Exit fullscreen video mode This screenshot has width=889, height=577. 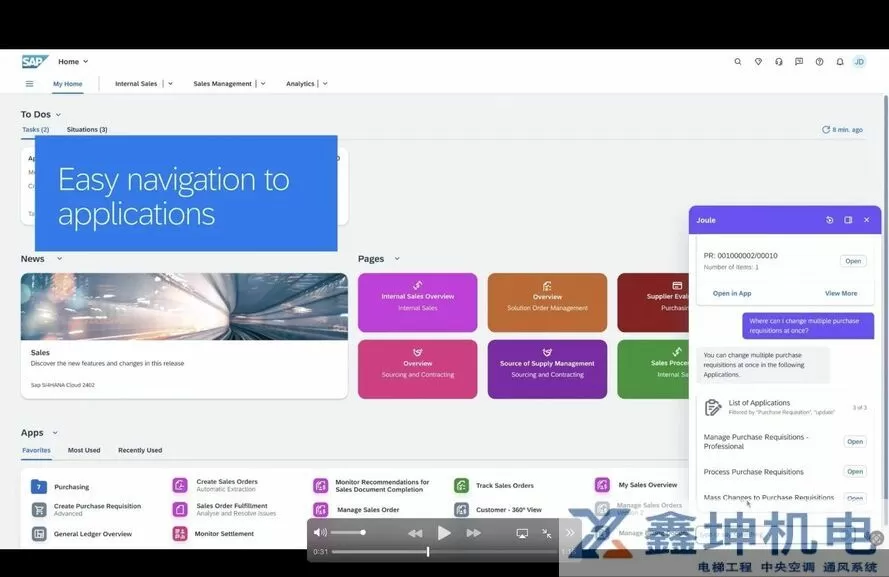pos(547,533)
